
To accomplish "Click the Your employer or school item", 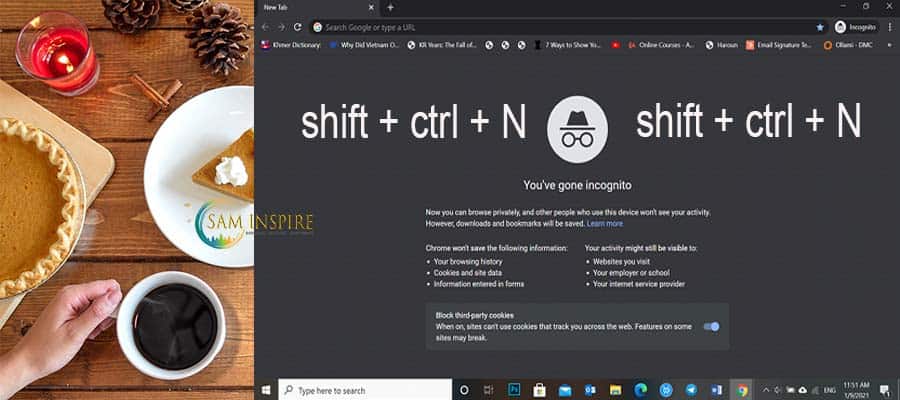I will click(631, 273).
